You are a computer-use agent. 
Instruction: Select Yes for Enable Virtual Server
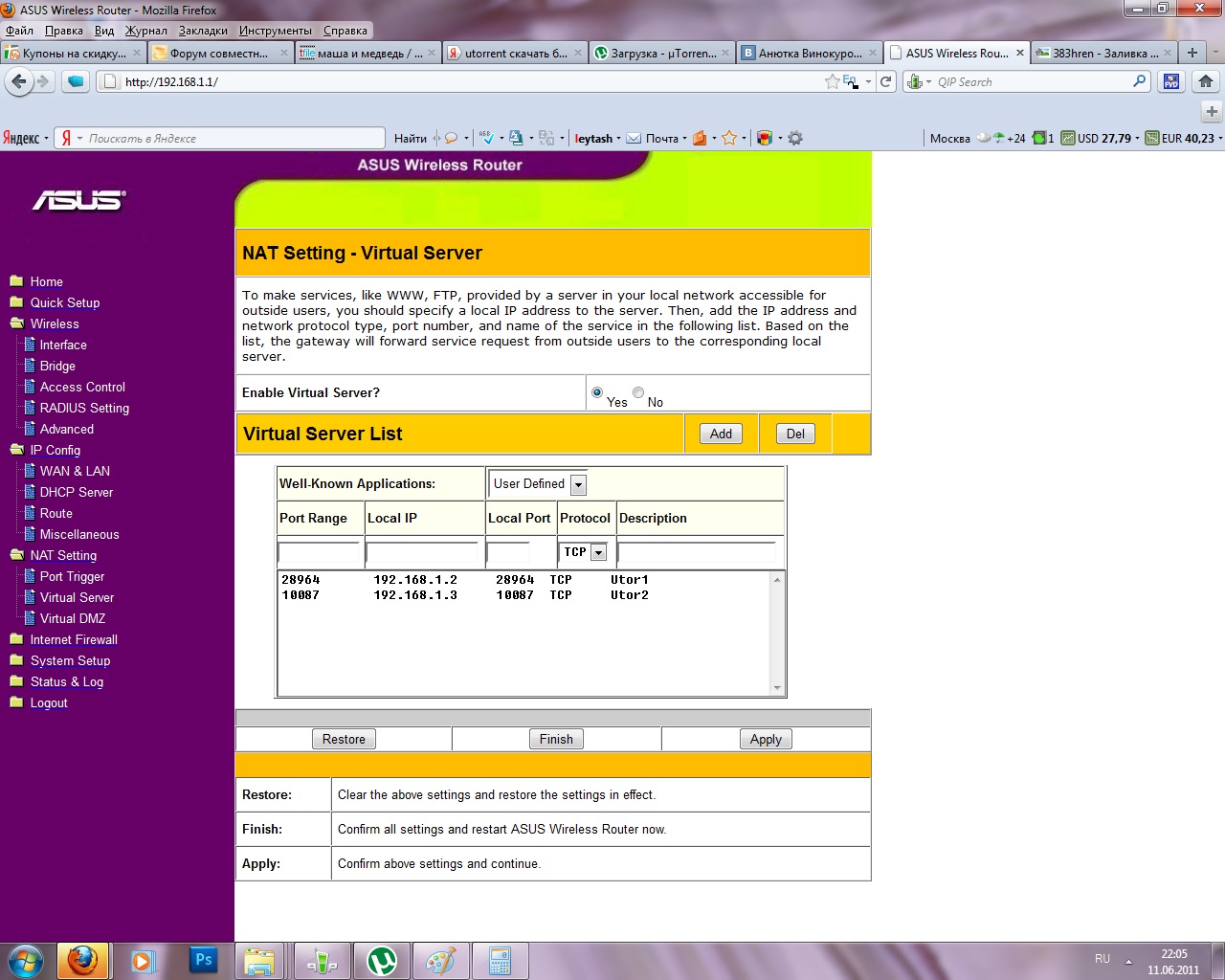pos(597,392)
